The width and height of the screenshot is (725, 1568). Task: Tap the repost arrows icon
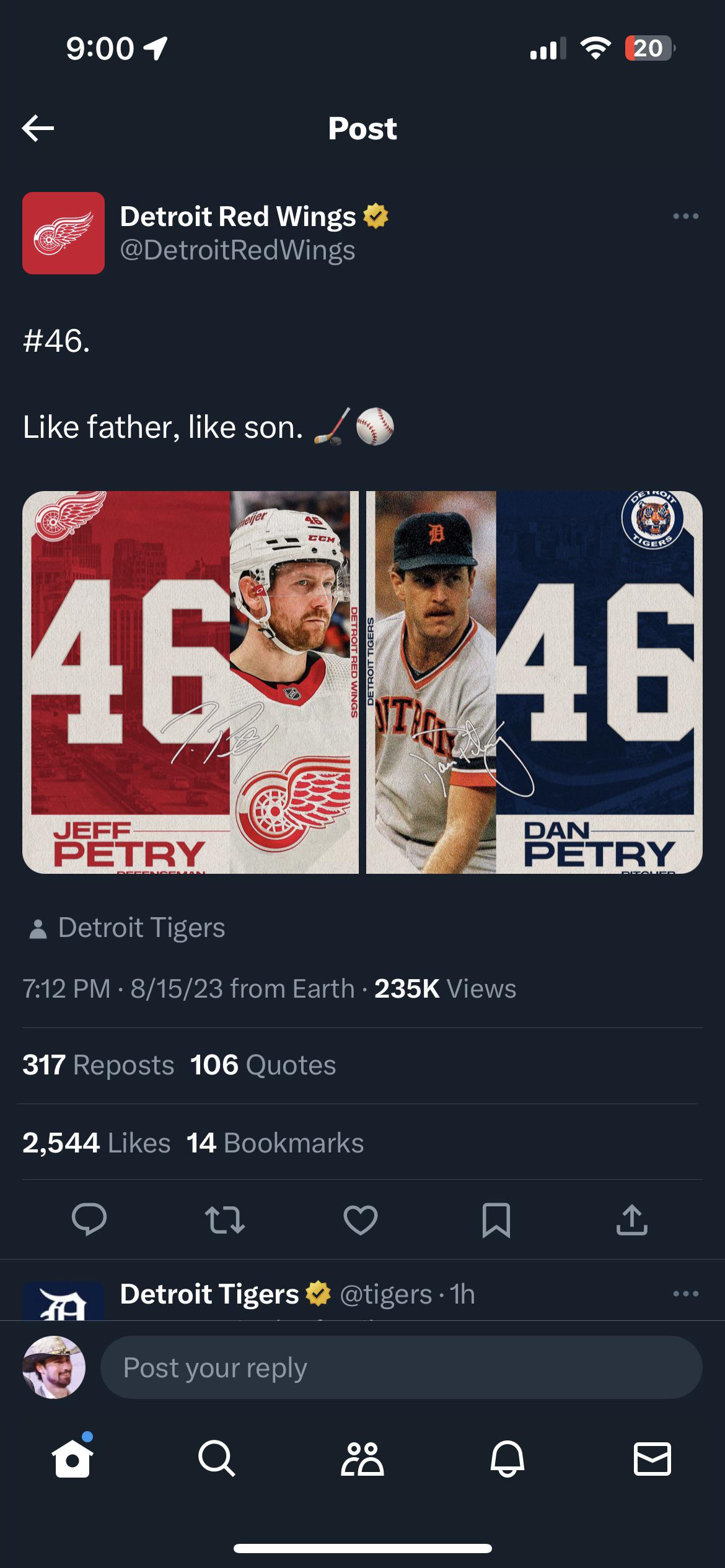pos(225,1219)
